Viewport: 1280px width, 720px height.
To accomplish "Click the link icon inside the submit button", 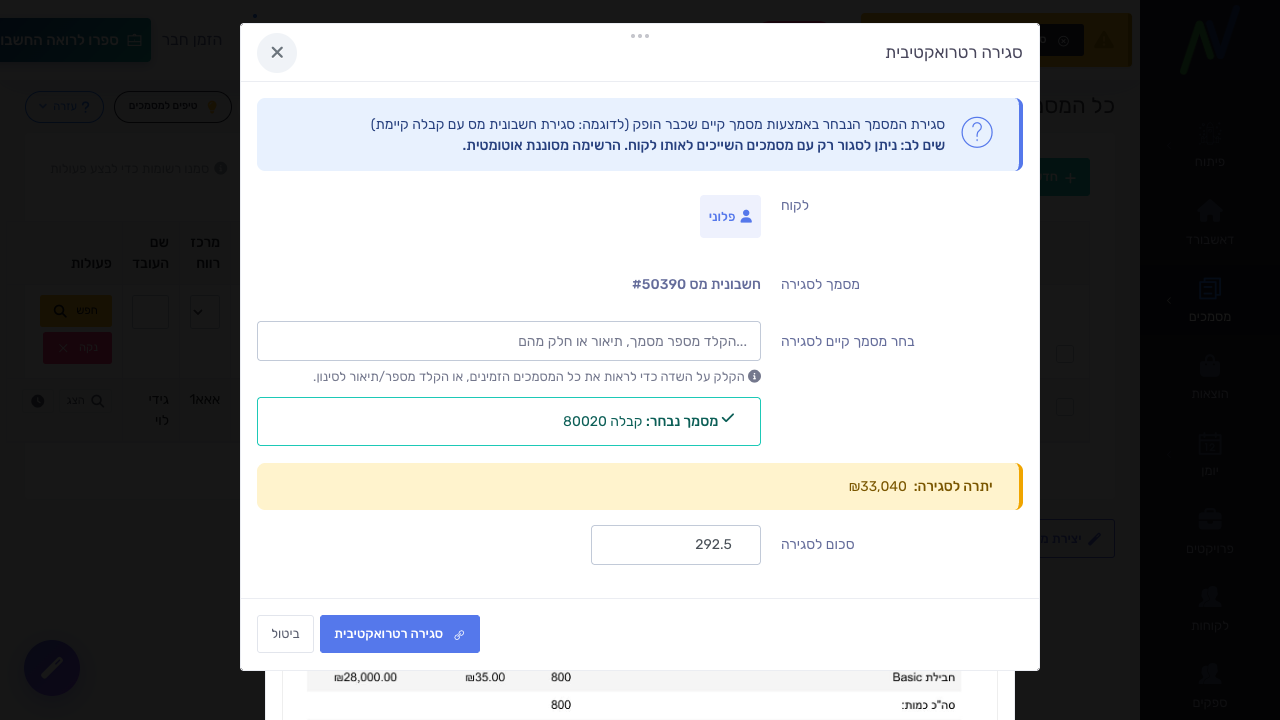I will click(459, 635).
